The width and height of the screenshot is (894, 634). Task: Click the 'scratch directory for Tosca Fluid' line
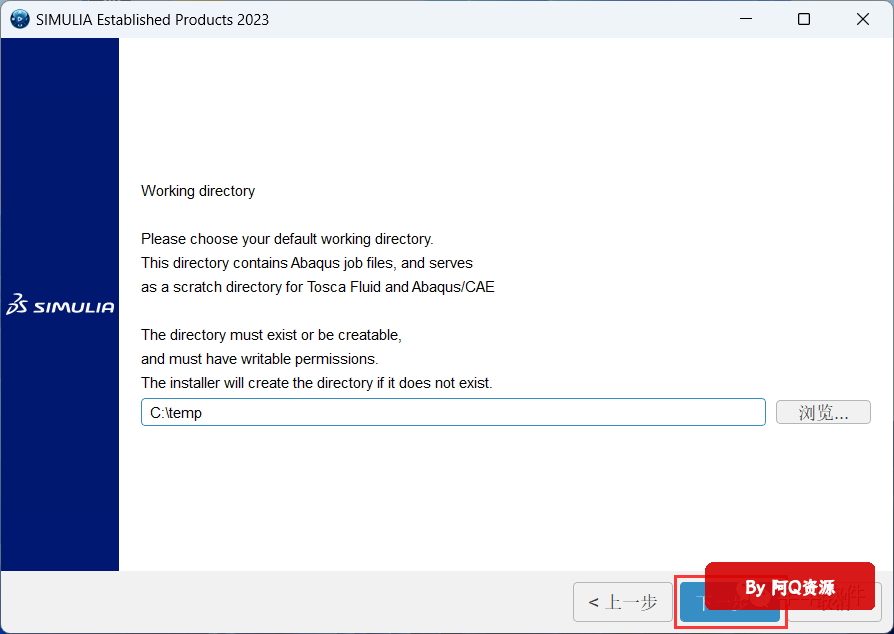pos(317,287)
